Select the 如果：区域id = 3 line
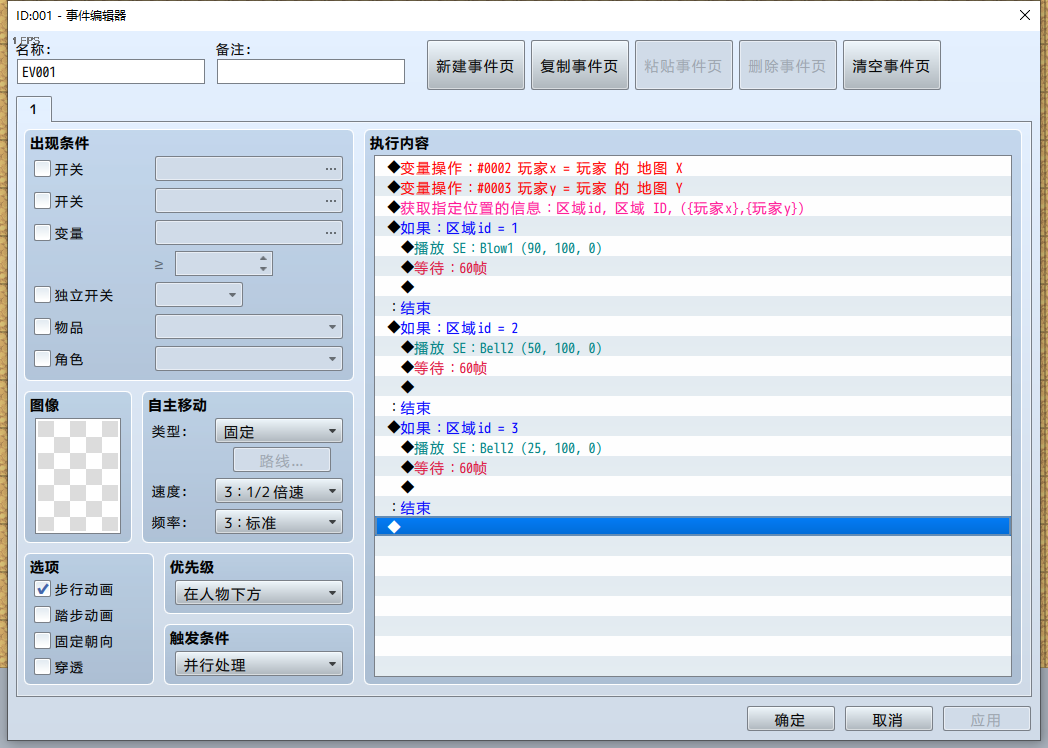This screenshot has width=1048, height=748. [x=692, y=428]
